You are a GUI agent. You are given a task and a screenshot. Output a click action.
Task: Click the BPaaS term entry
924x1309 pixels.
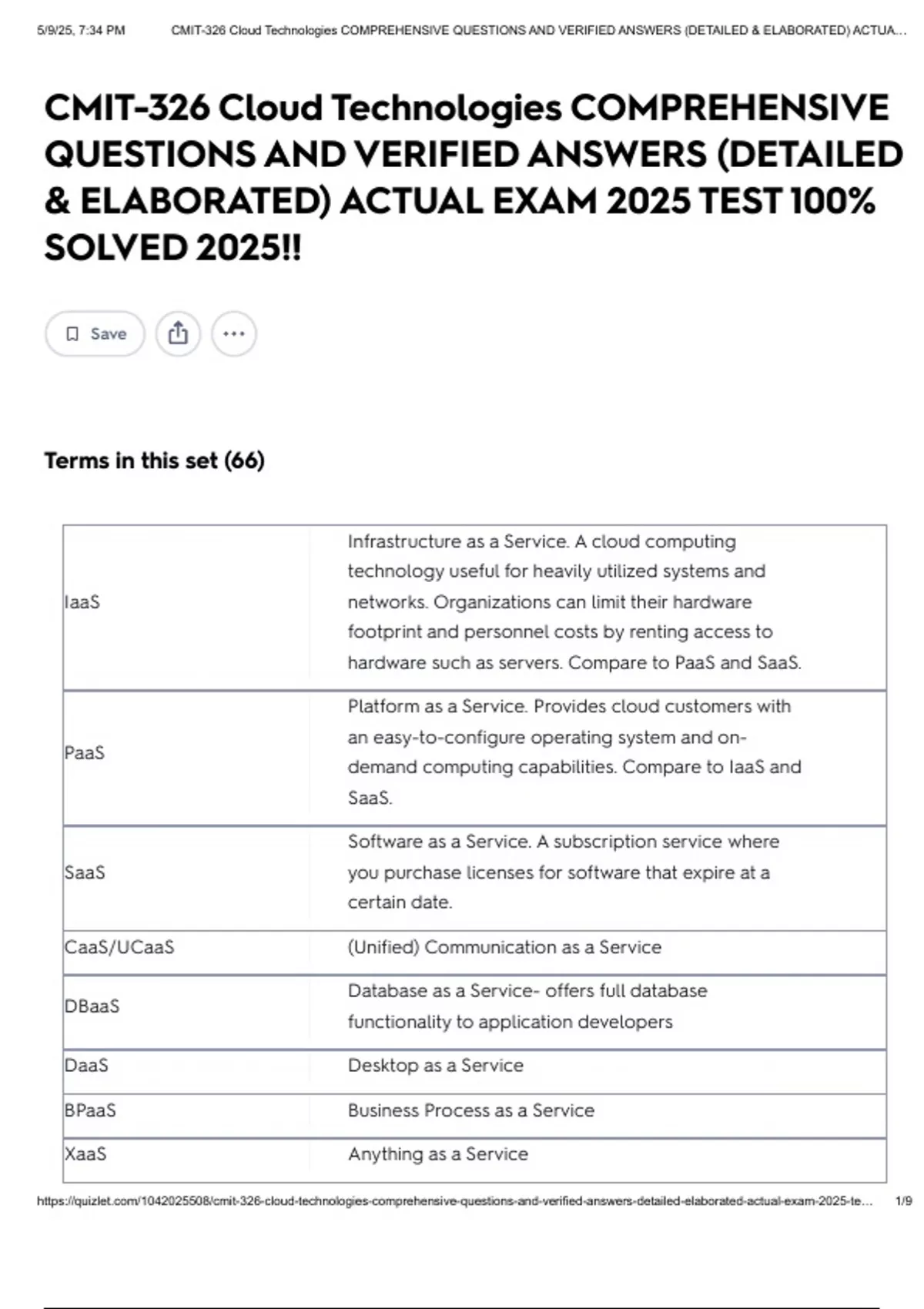(90, 1110)
